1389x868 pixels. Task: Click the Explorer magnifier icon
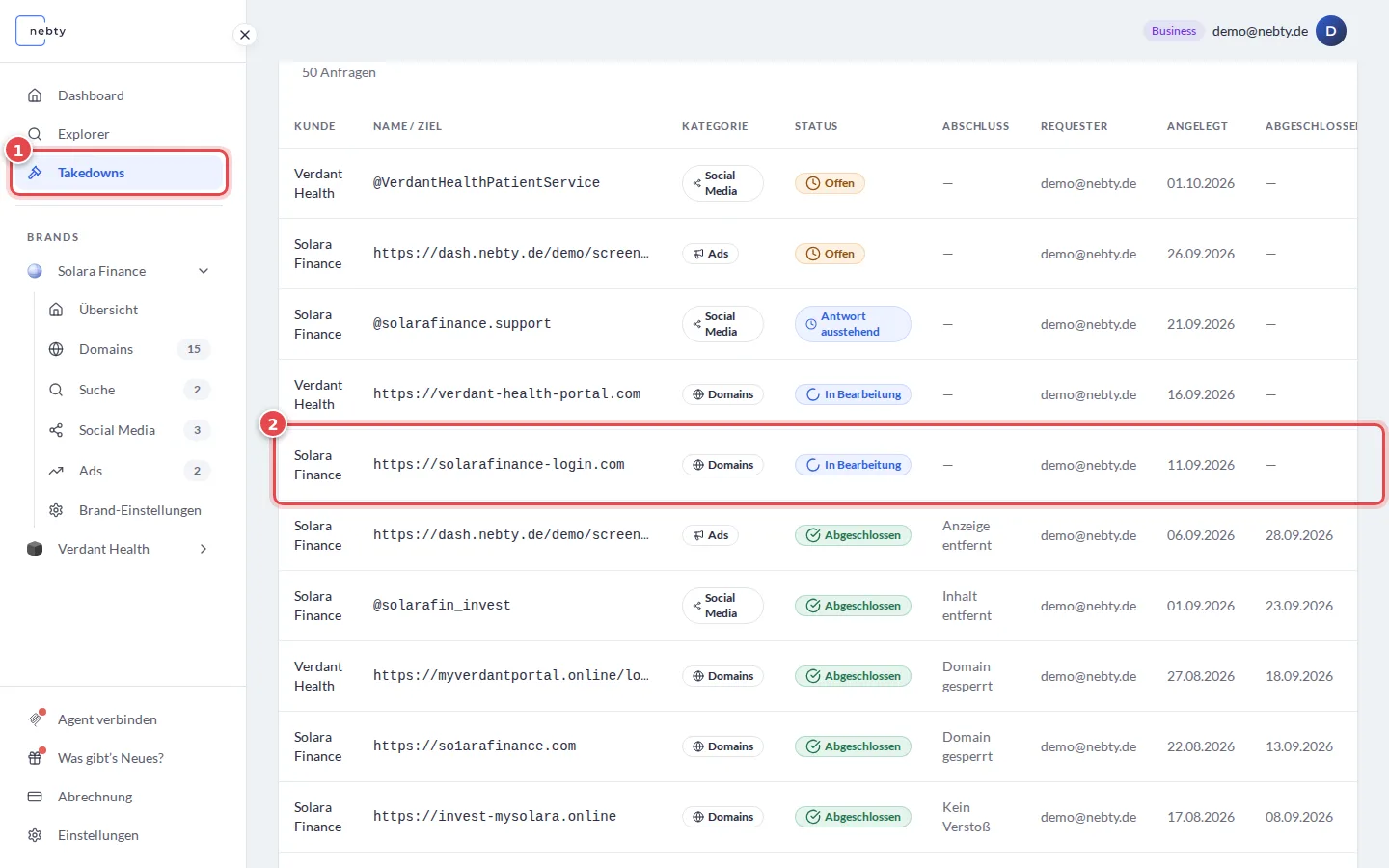pyautogui.click(x=35, y=134)
